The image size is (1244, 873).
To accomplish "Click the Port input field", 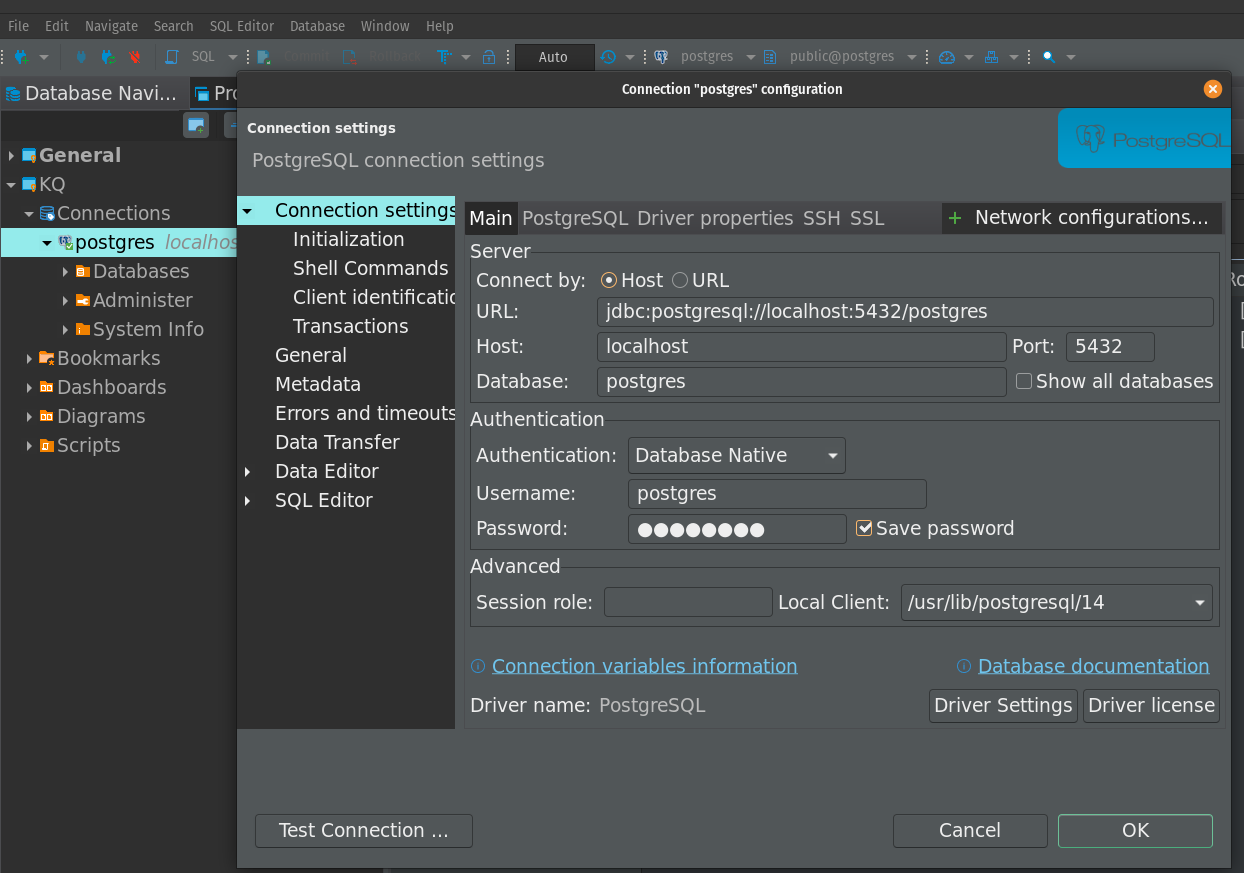I will tap(1110, 347).
